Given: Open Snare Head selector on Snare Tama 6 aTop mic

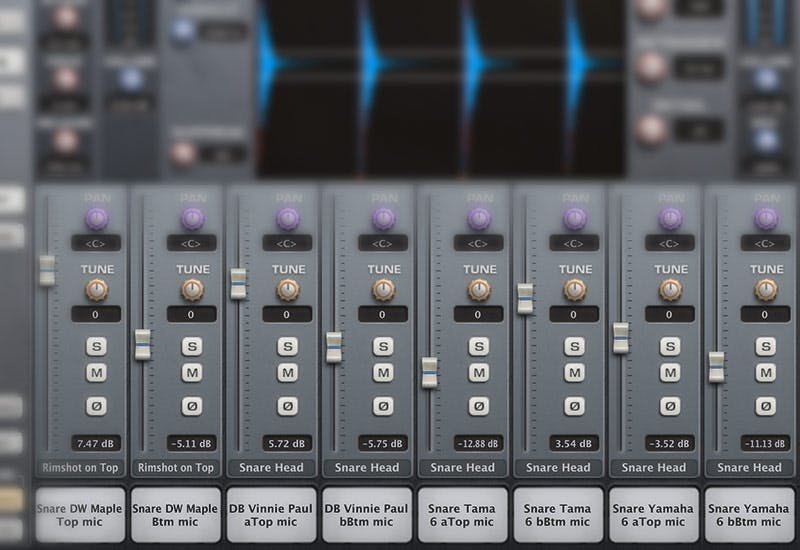Looking at the screenshot, I should point(462,467).
